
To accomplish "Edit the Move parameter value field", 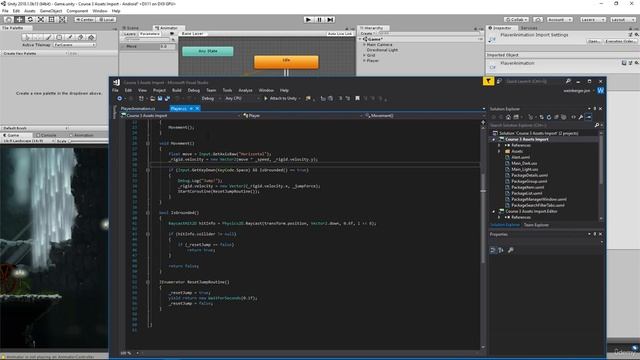I will 167,46.
